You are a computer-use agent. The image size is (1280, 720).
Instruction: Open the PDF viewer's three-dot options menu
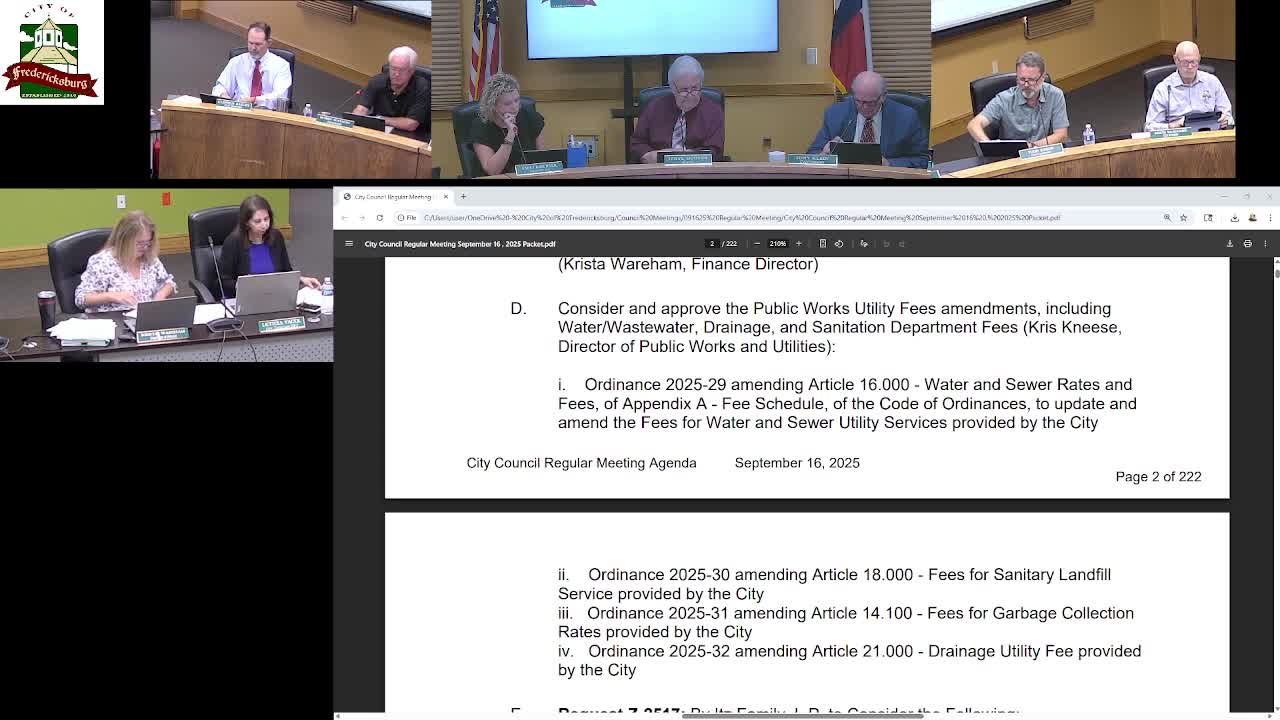click(1266, 243)
